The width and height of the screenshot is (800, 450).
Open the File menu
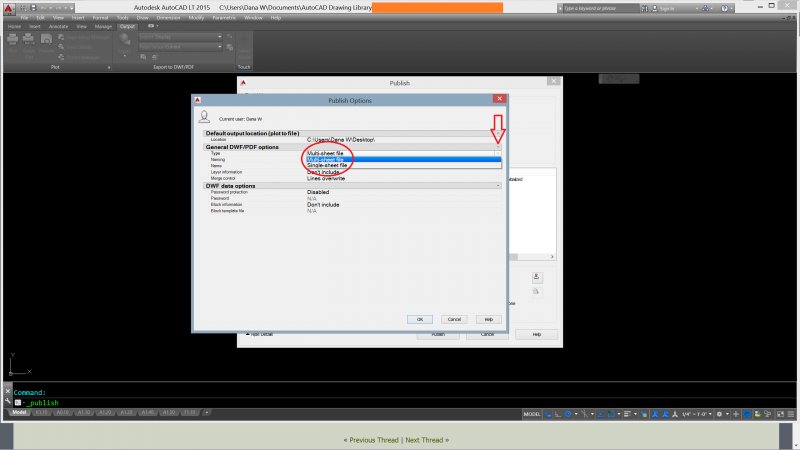click(x=24, y=18)
